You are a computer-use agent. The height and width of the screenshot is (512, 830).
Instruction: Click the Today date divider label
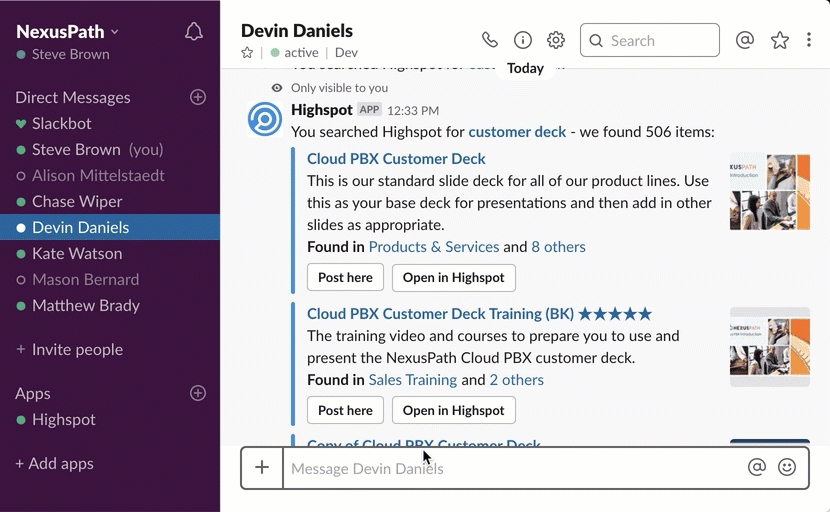pyautogui.click(x=525, y=68)
